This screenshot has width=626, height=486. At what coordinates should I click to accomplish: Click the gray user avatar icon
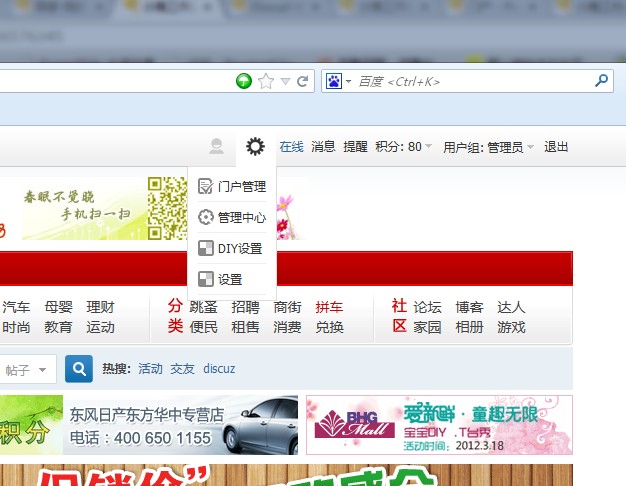click(216, 146)
